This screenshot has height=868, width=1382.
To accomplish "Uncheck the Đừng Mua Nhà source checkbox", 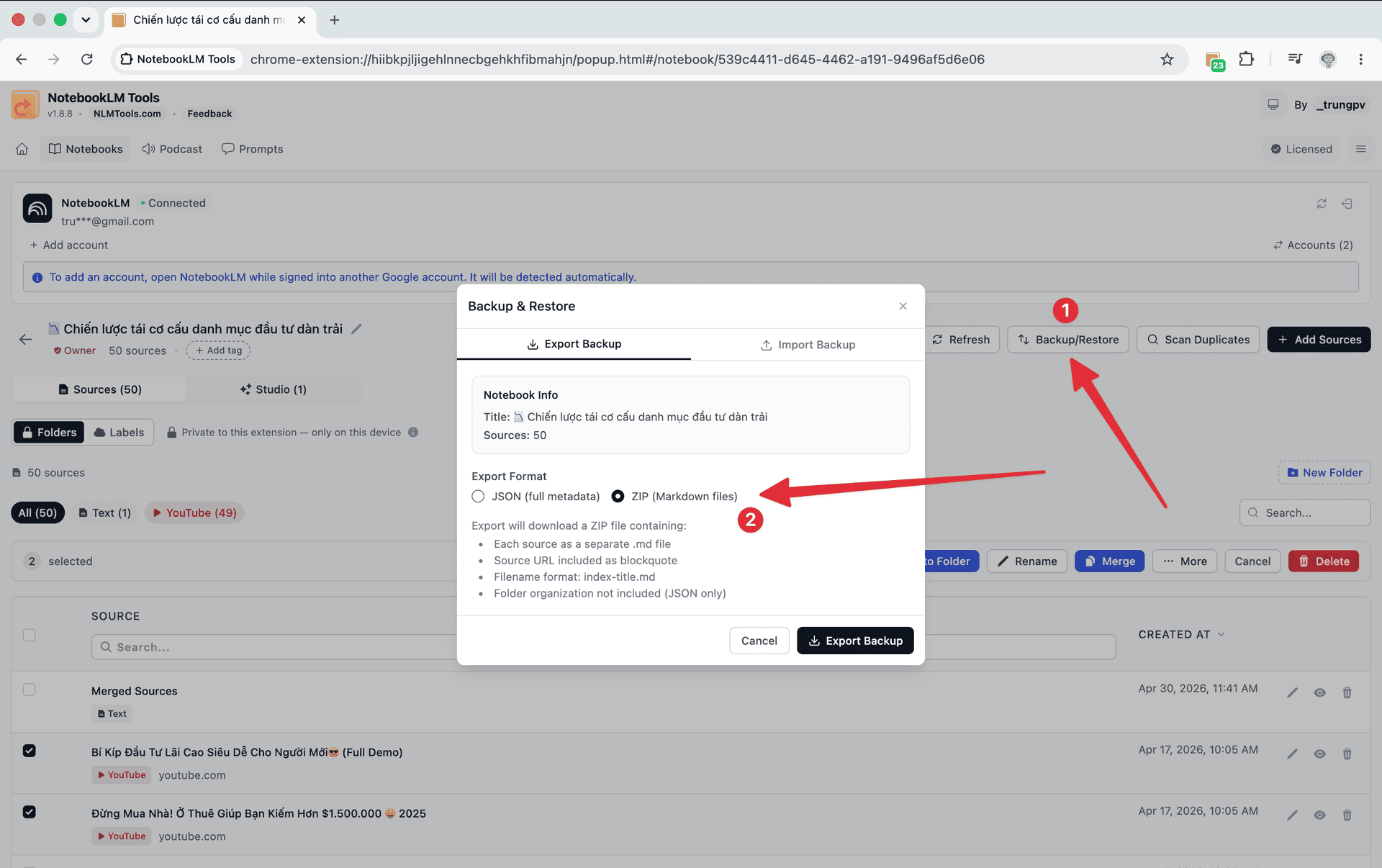I will 29,812.
